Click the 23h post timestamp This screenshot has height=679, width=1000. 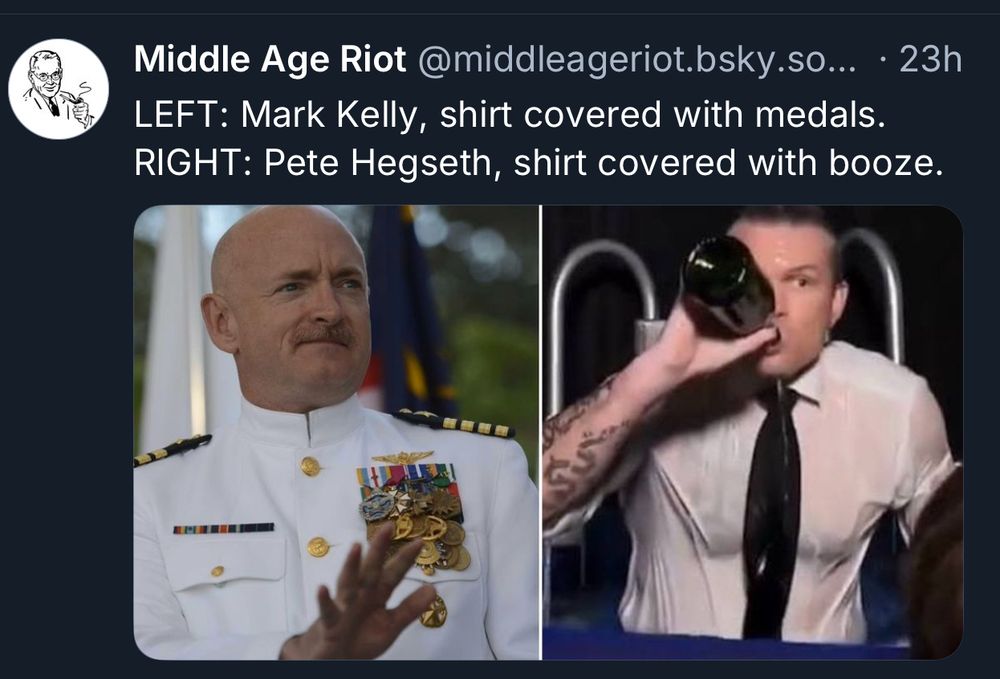click(930, 59)
